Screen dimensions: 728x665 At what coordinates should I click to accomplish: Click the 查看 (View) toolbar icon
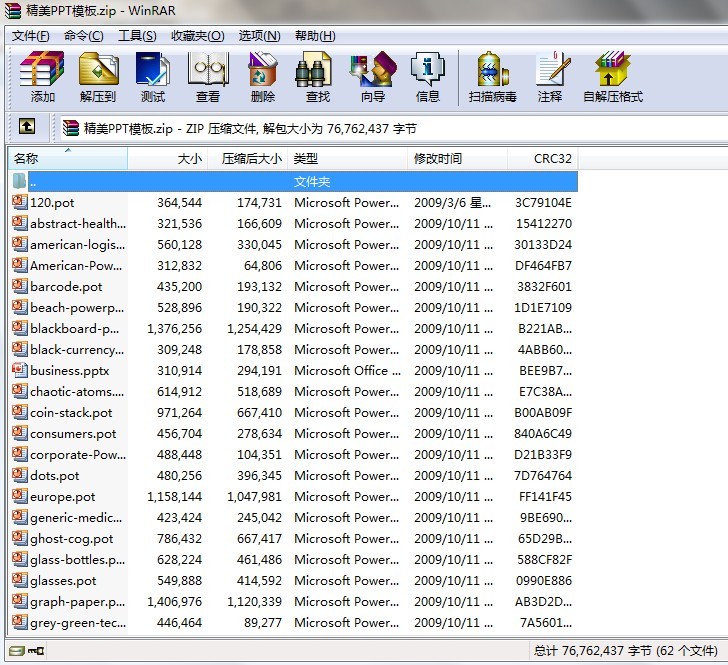pos(208,69)
